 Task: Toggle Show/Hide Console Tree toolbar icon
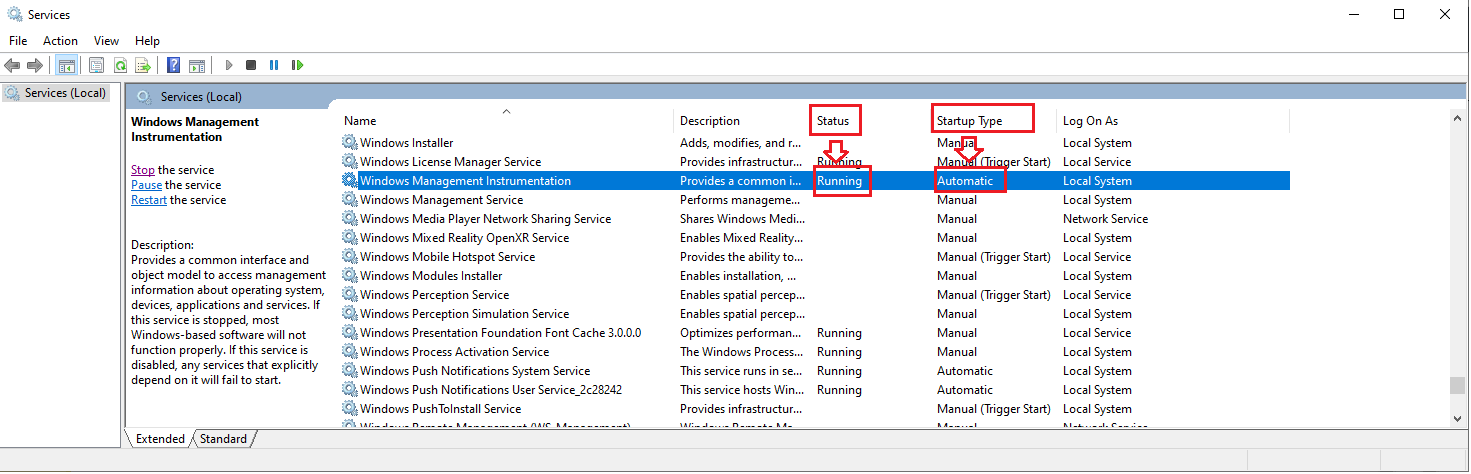coord(67,65)
